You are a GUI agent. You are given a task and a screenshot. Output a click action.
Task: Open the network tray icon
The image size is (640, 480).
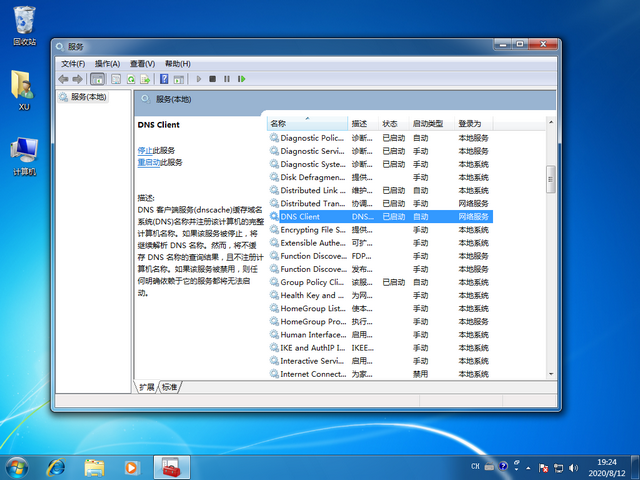click(x=558, y=468)
